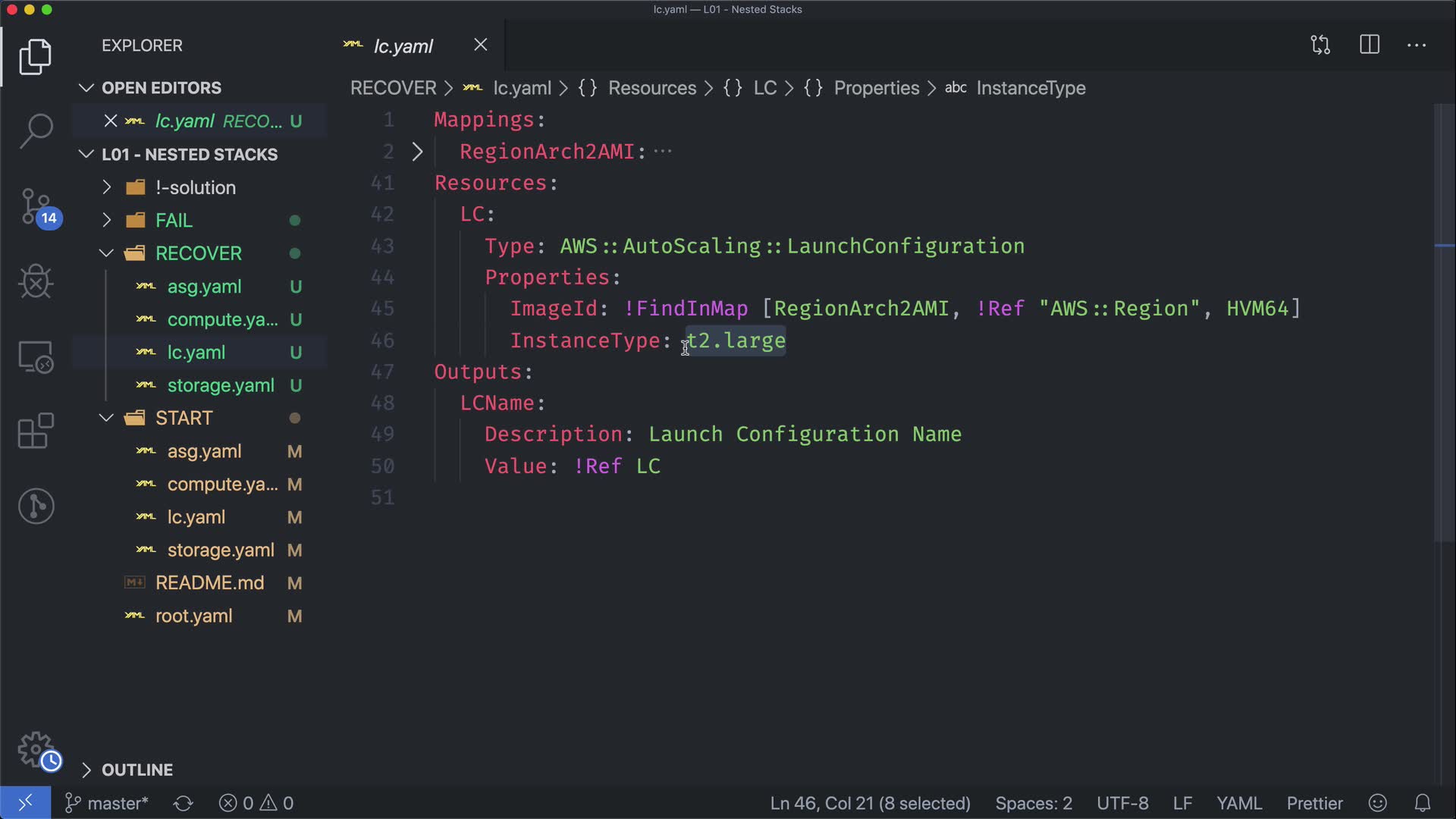Click Properties in the breadcrumb path

876,88
